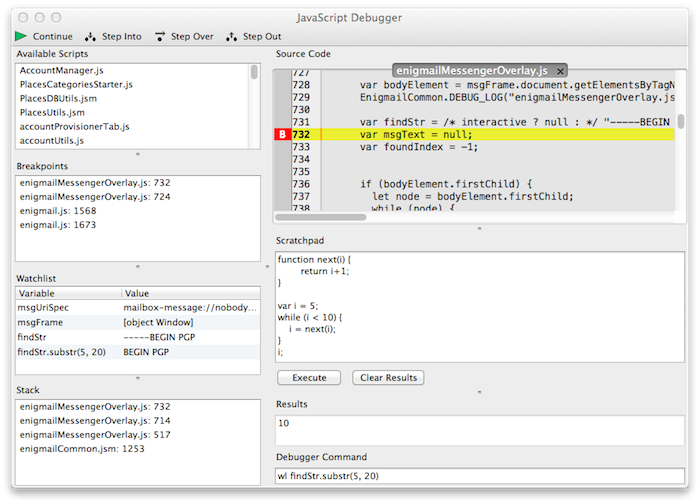Click the window's green zoom button
Screen dimensions: 700x504
pos(56,17)
